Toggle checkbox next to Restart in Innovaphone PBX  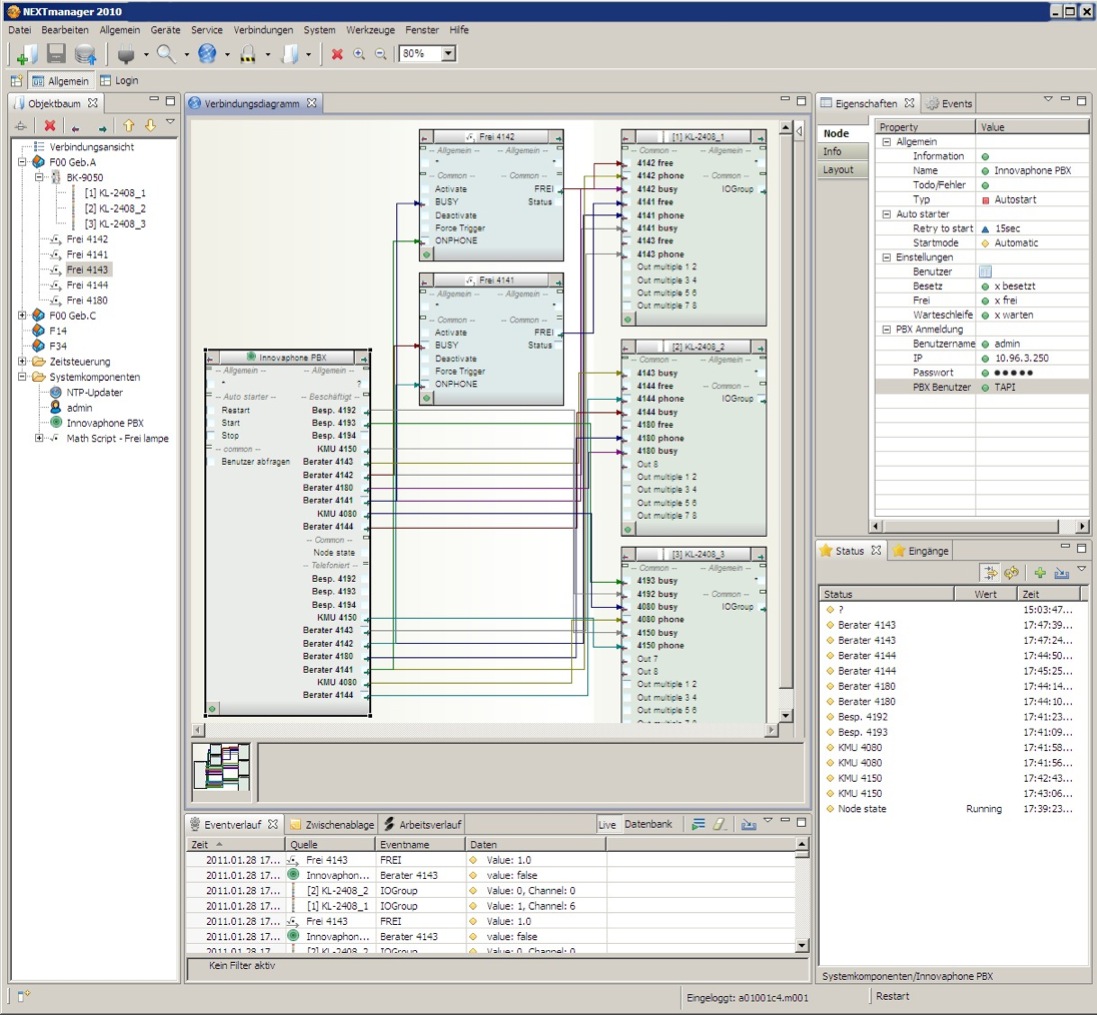211,411
